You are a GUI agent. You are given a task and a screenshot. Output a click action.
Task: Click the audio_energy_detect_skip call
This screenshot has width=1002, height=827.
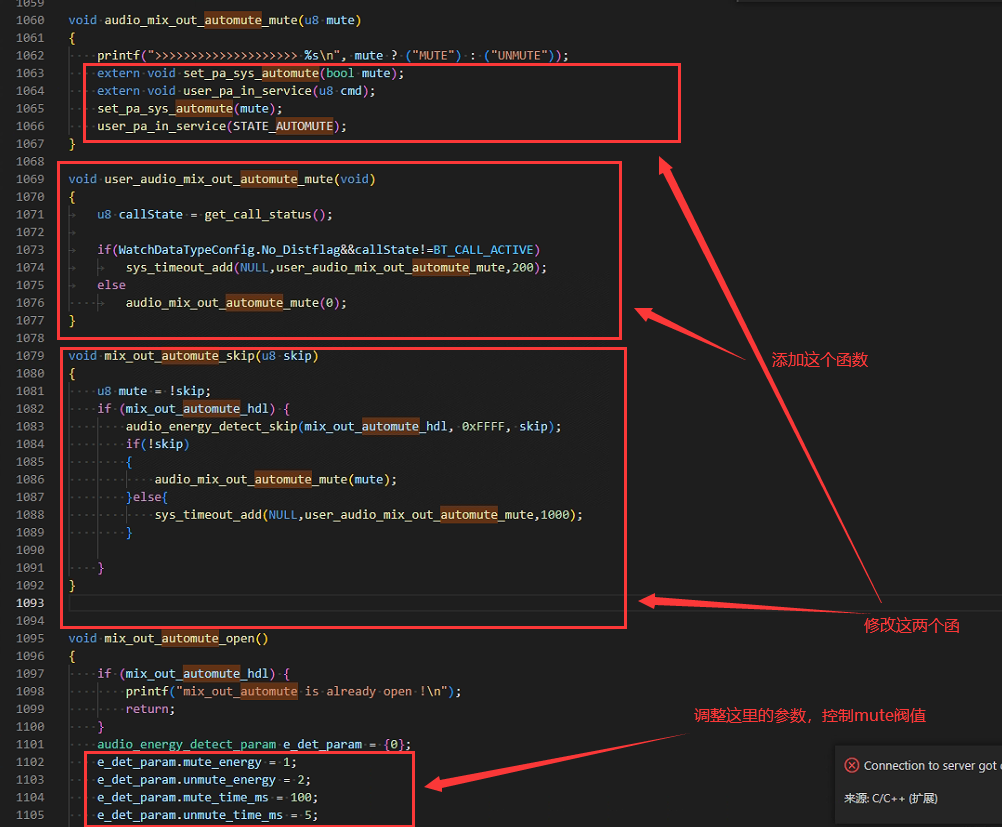pyautogui.click(x=212, y=426)
